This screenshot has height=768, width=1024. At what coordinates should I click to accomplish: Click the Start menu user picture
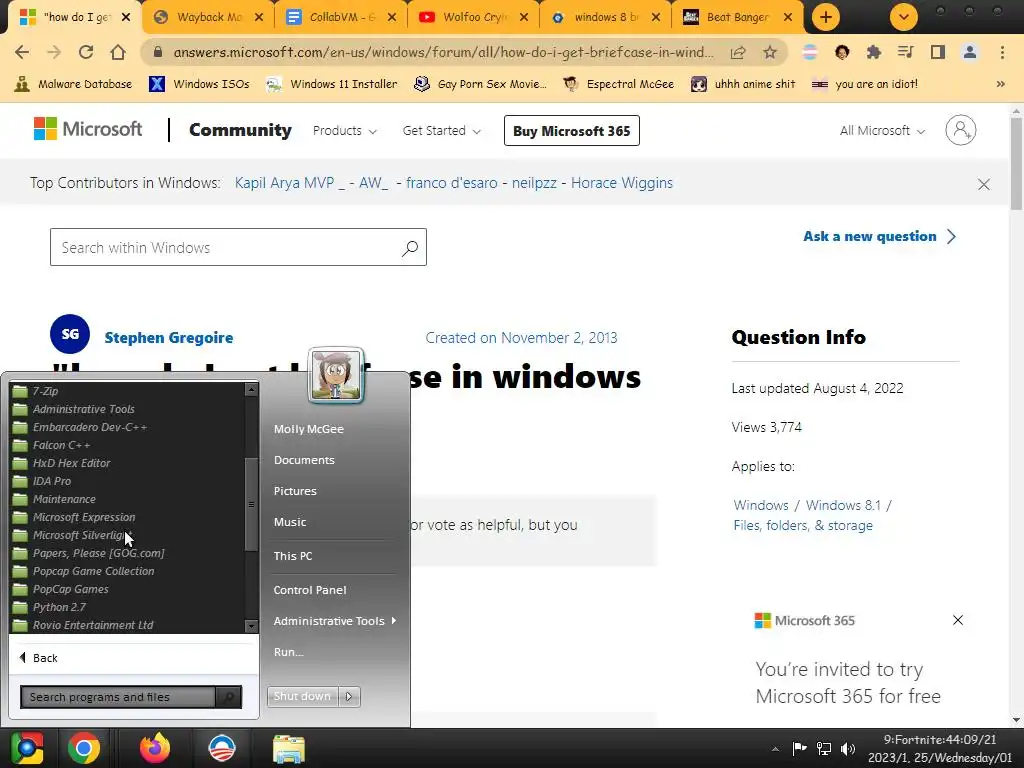coord(336,375)
